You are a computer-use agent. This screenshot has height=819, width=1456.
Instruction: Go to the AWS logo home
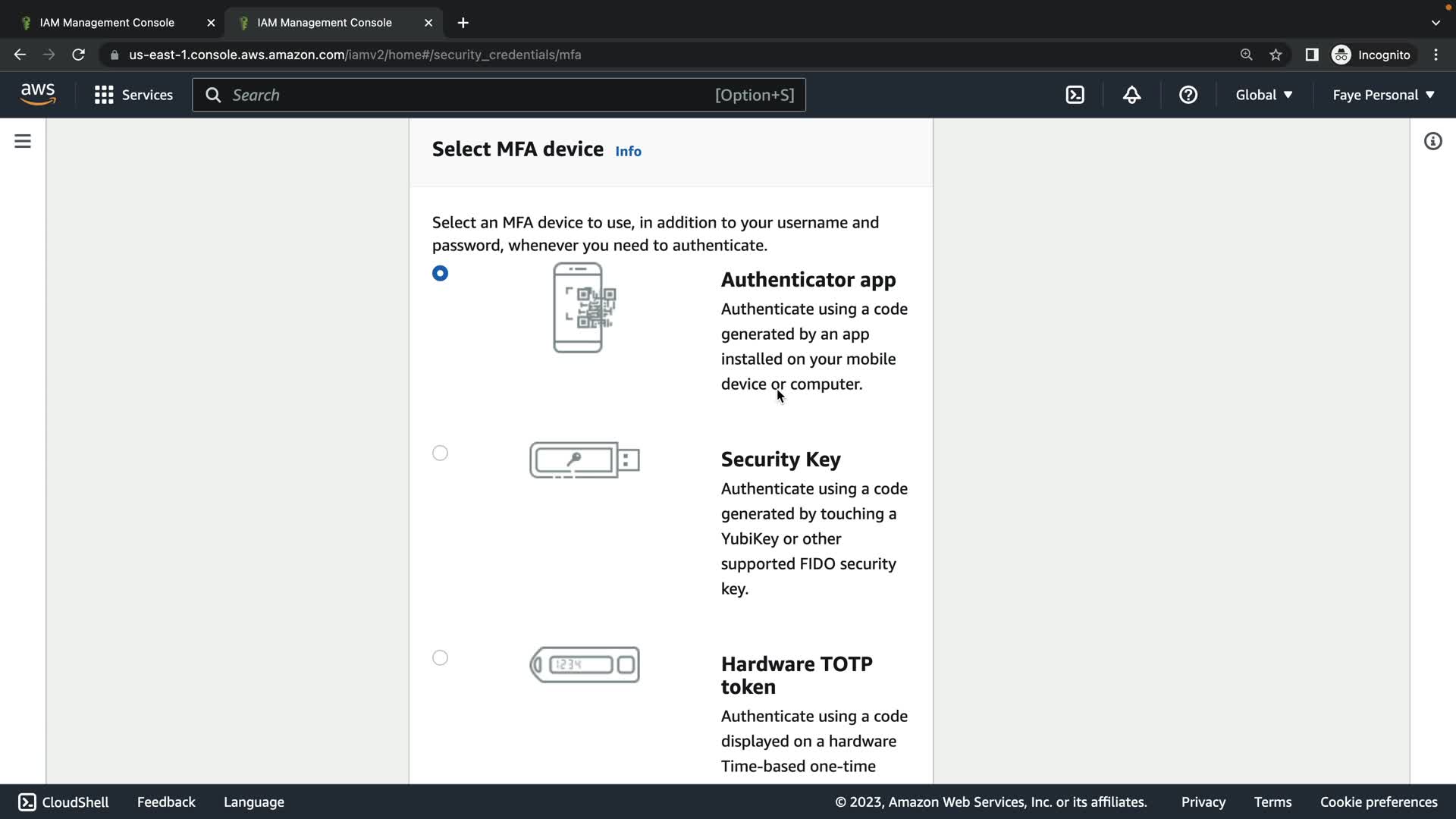[38, 95]
